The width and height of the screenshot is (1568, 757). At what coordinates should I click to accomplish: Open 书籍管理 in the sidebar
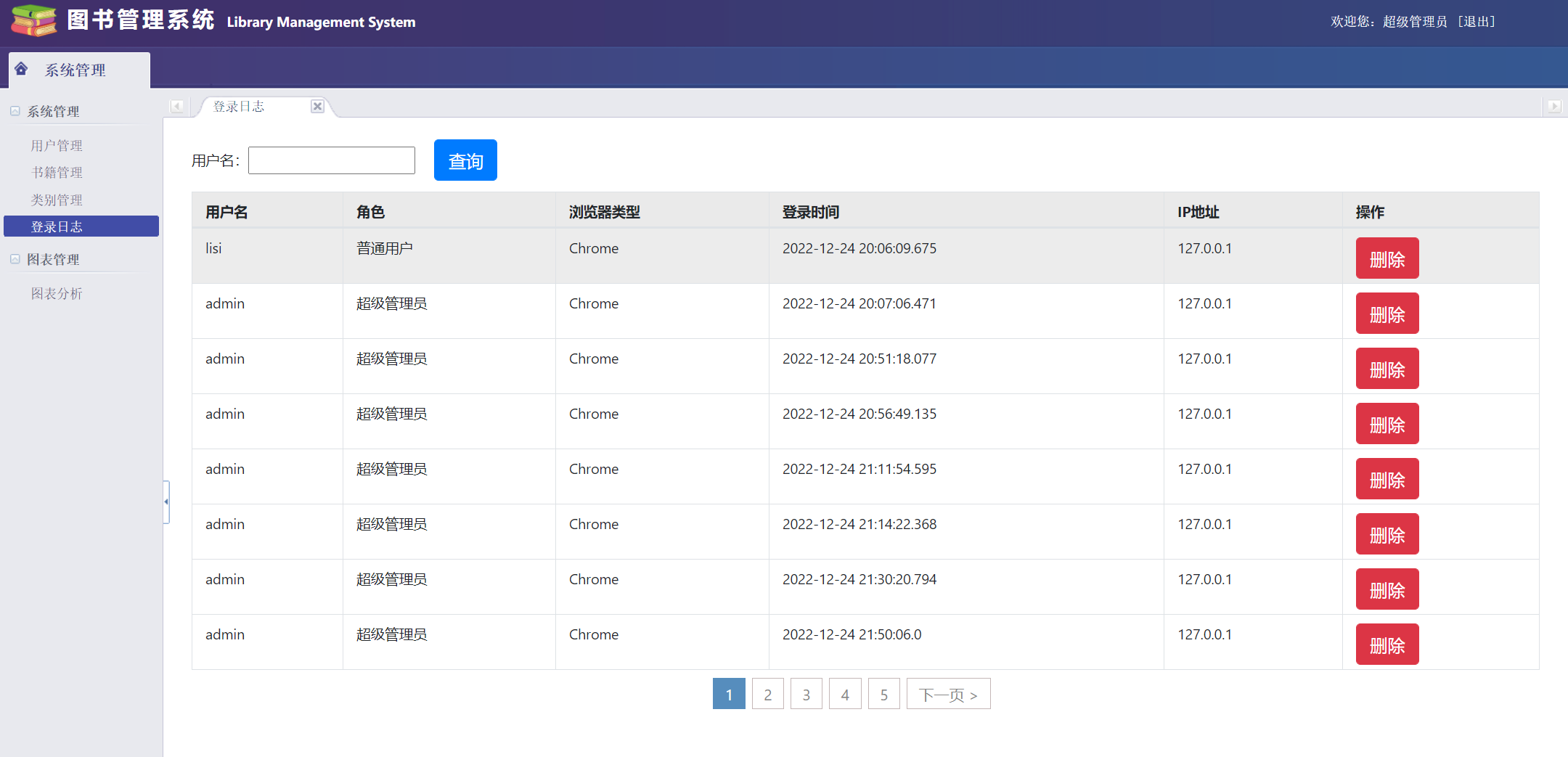click(57, 172)
